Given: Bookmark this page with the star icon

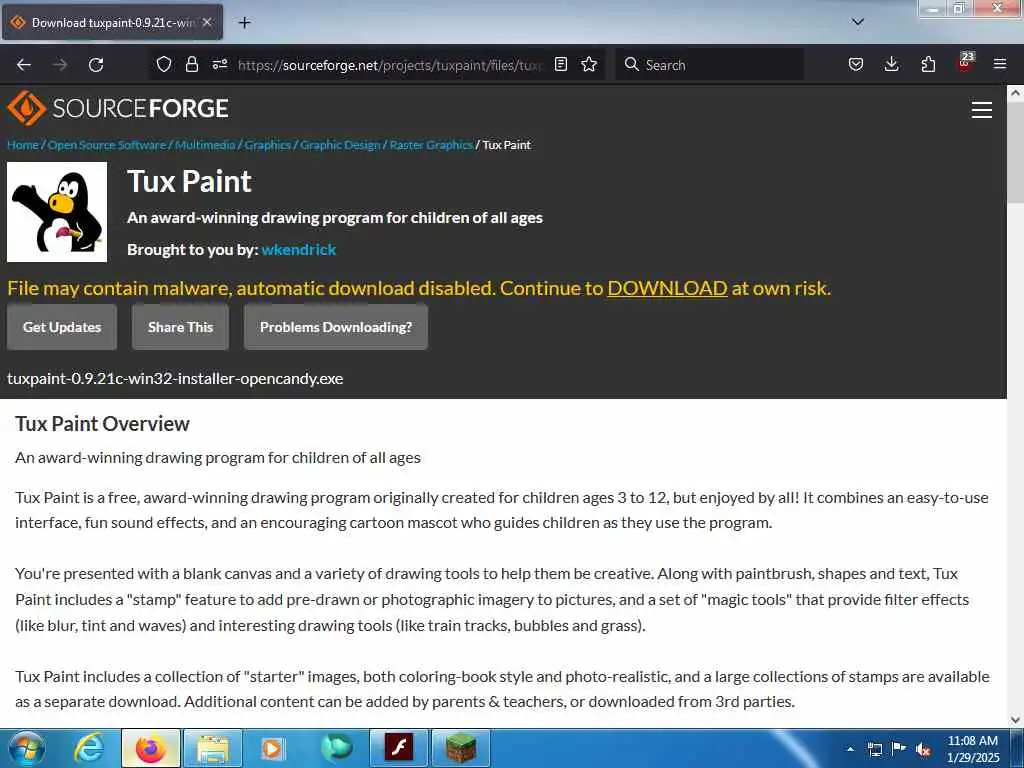Looking at the screenshot, I should [x=589, y=64].
